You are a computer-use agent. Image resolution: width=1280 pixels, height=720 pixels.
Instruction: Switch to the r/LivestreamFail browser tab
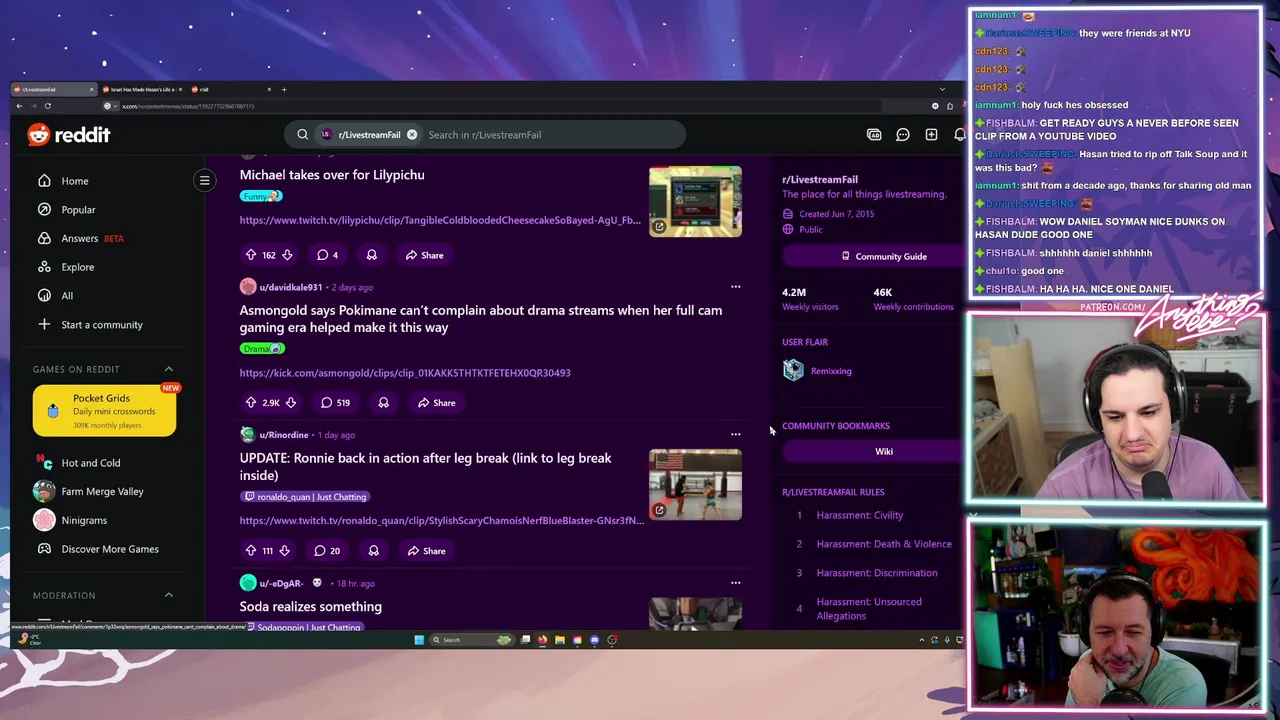[55, 89]
